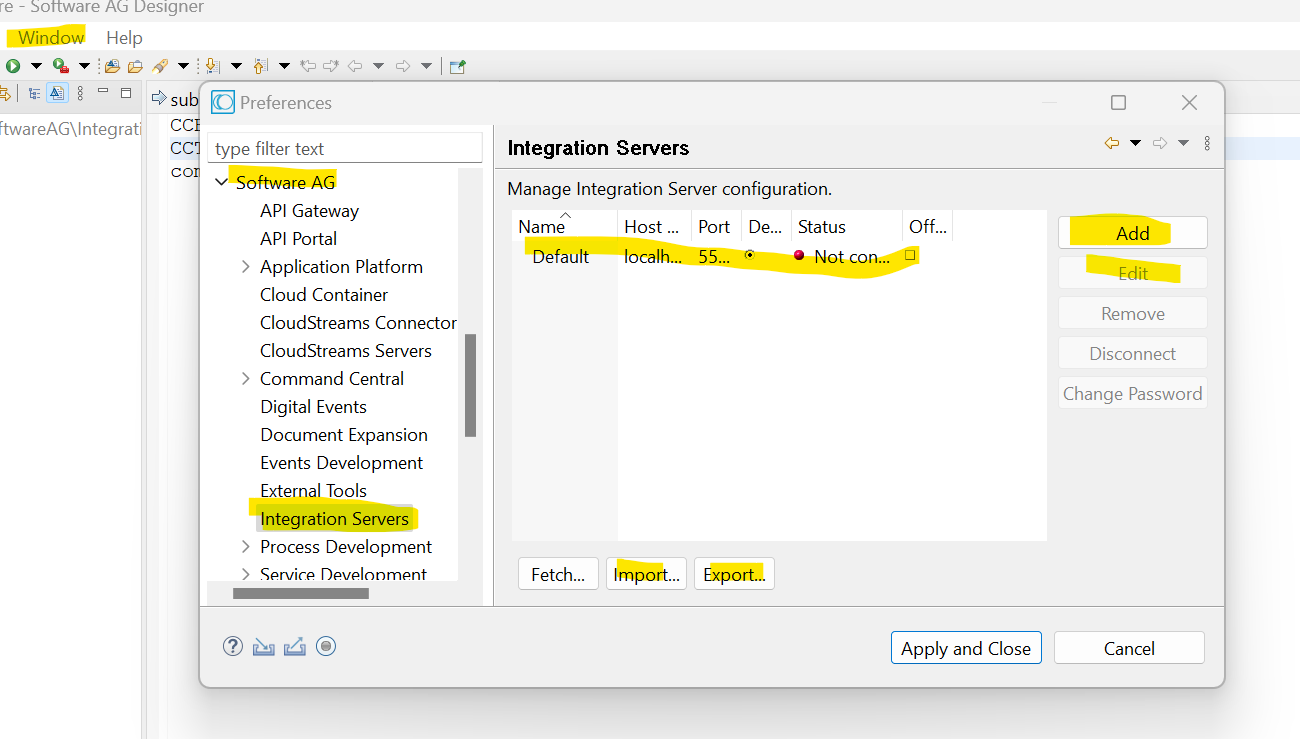Screen dimensions: 1300x739
Task: Click the back navigation arrow in Preferences header
Action: 1113,144
